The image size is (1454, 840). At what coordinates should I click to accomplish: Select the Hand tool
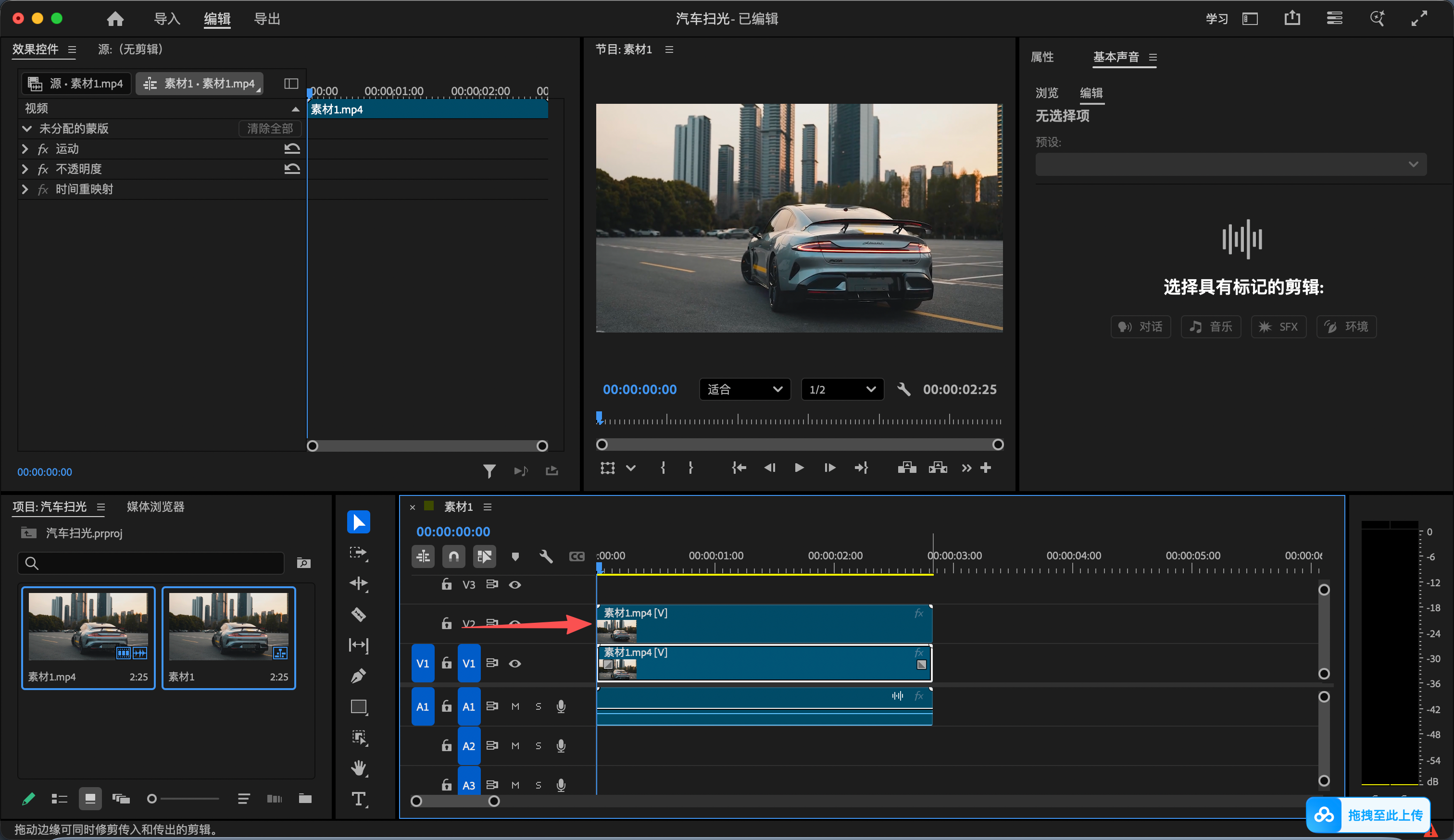(x=358, y=768)
